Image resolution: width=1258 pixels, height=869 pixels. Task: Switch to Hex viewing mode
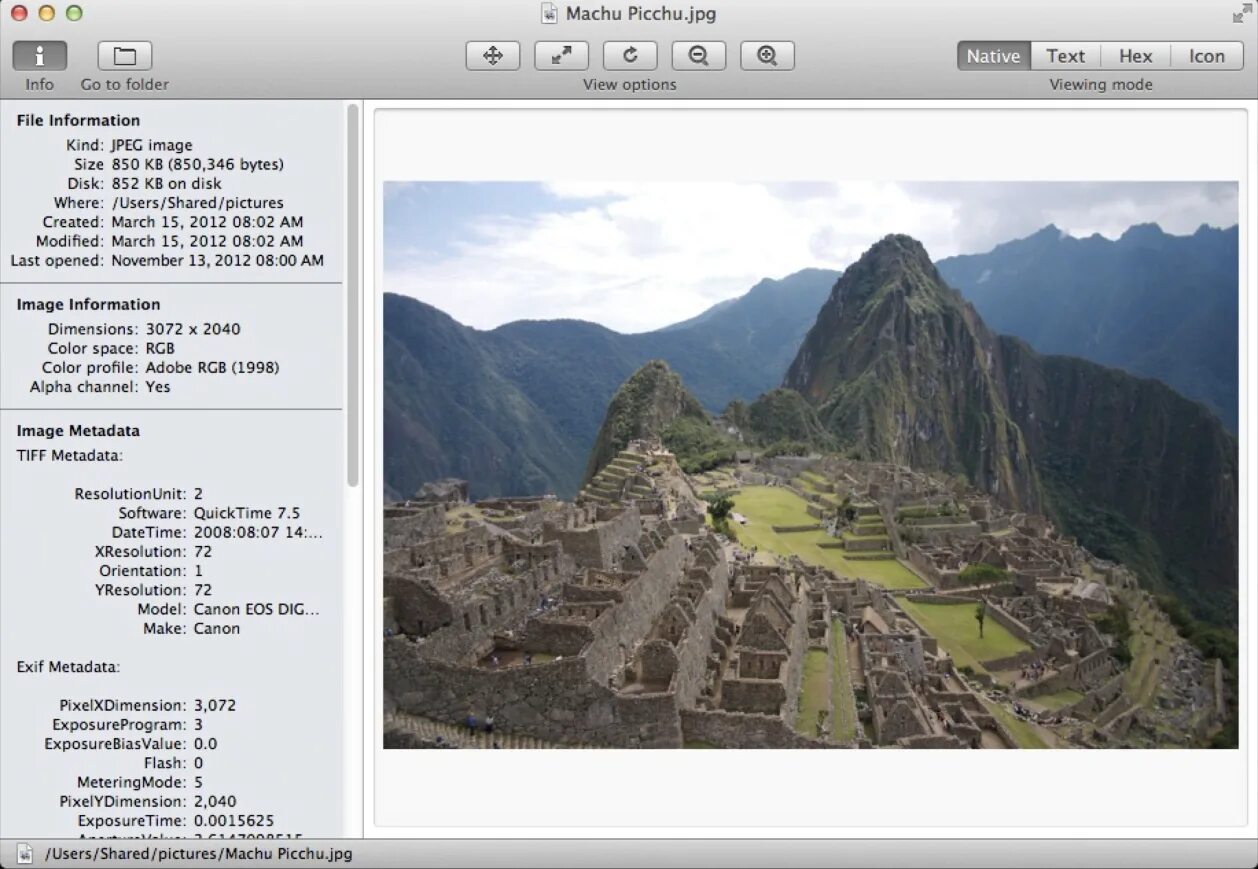pyautogui.click(x=1136, y=56)
